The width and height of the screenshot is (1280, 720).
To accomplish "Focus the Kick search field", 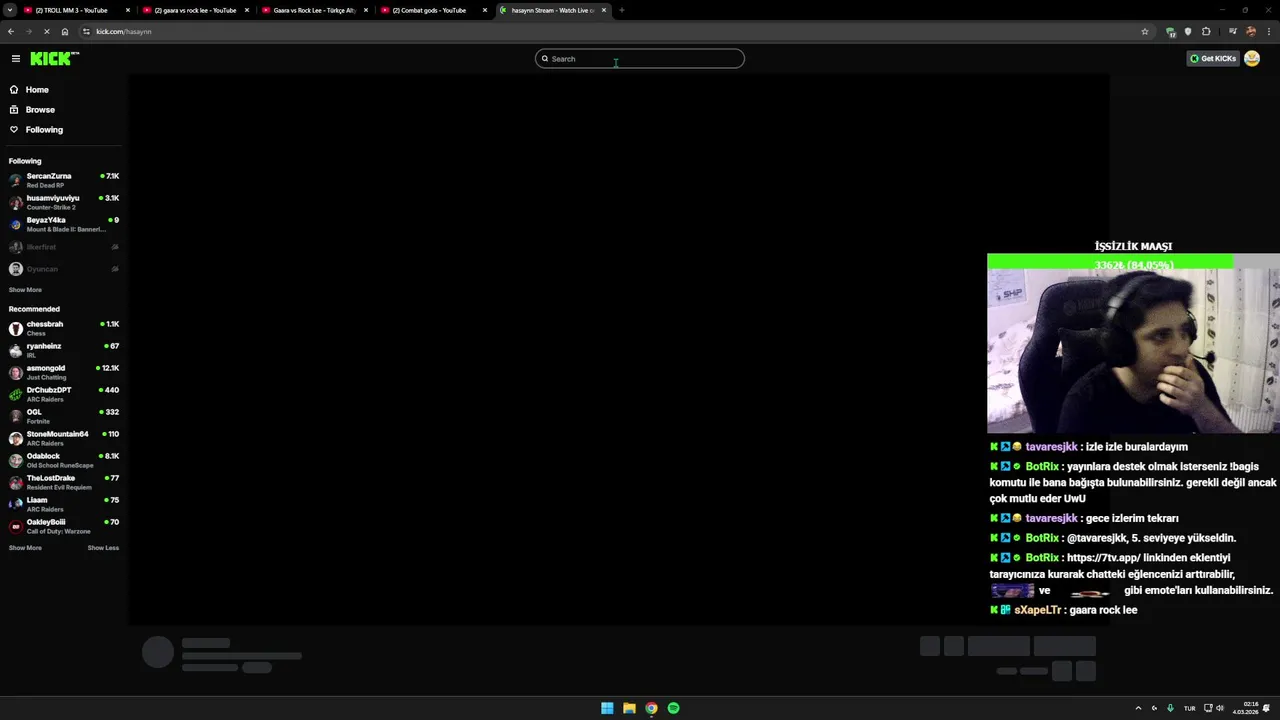I will [x=640, y=59].
